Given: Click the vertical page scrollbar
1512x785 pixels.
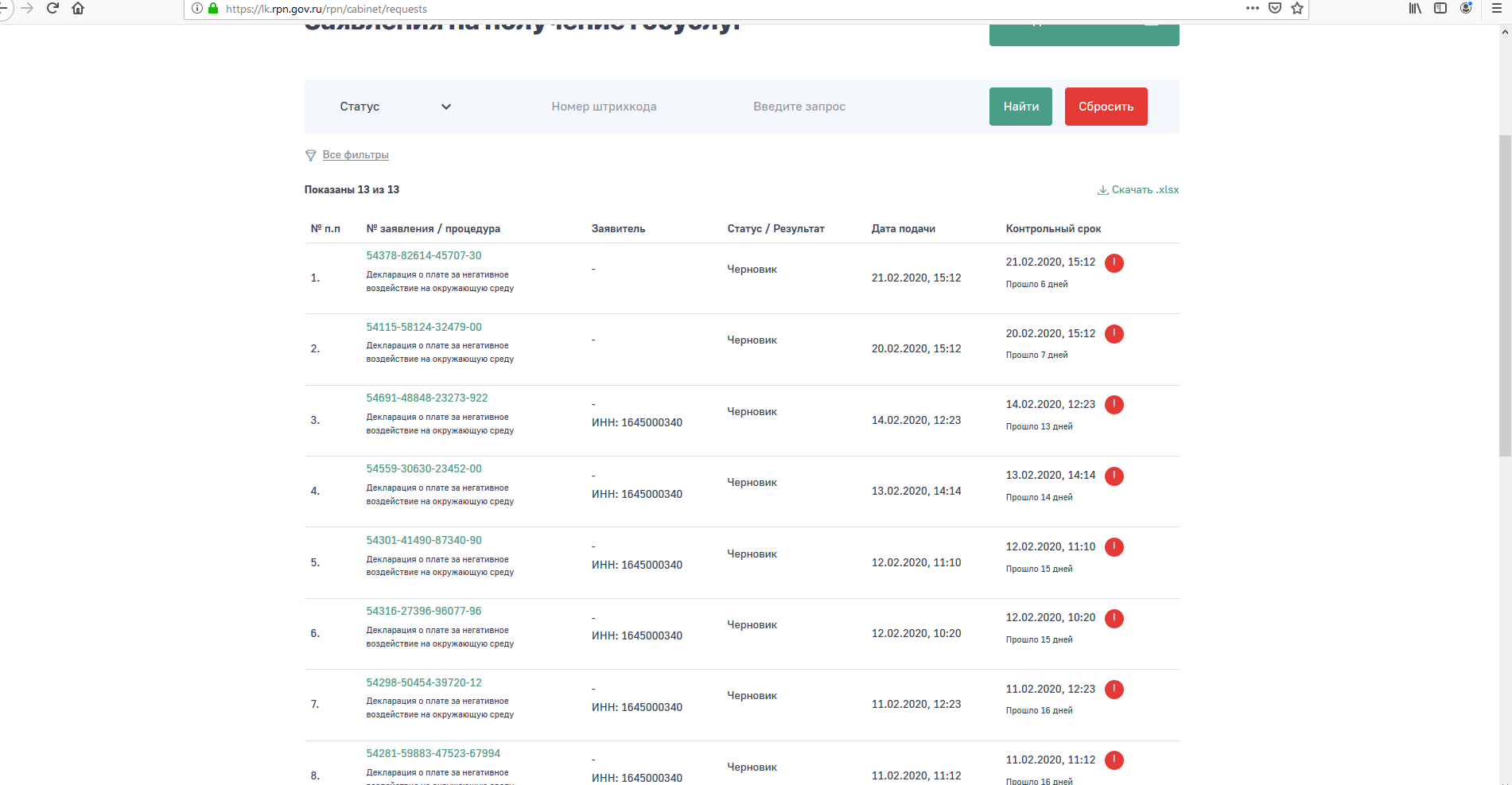Looking at the screenshot, I should click(1504, 294).
